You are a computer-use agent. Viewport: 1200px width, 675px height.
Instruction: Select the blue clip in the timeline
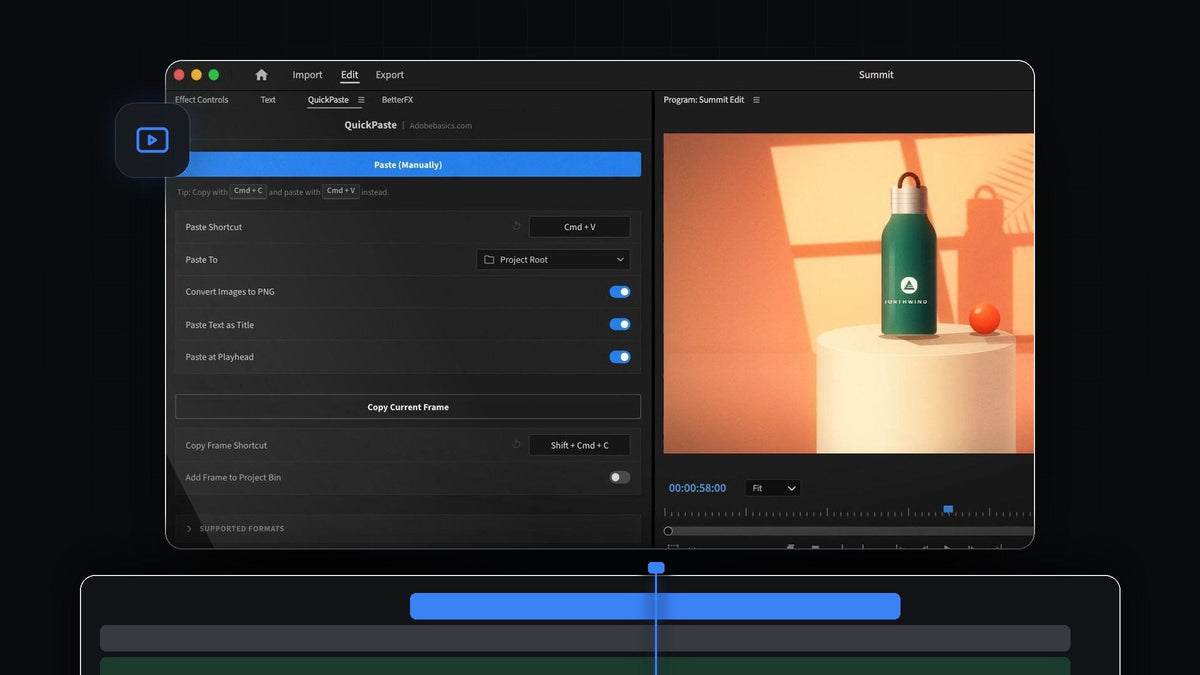click(655, 606)
